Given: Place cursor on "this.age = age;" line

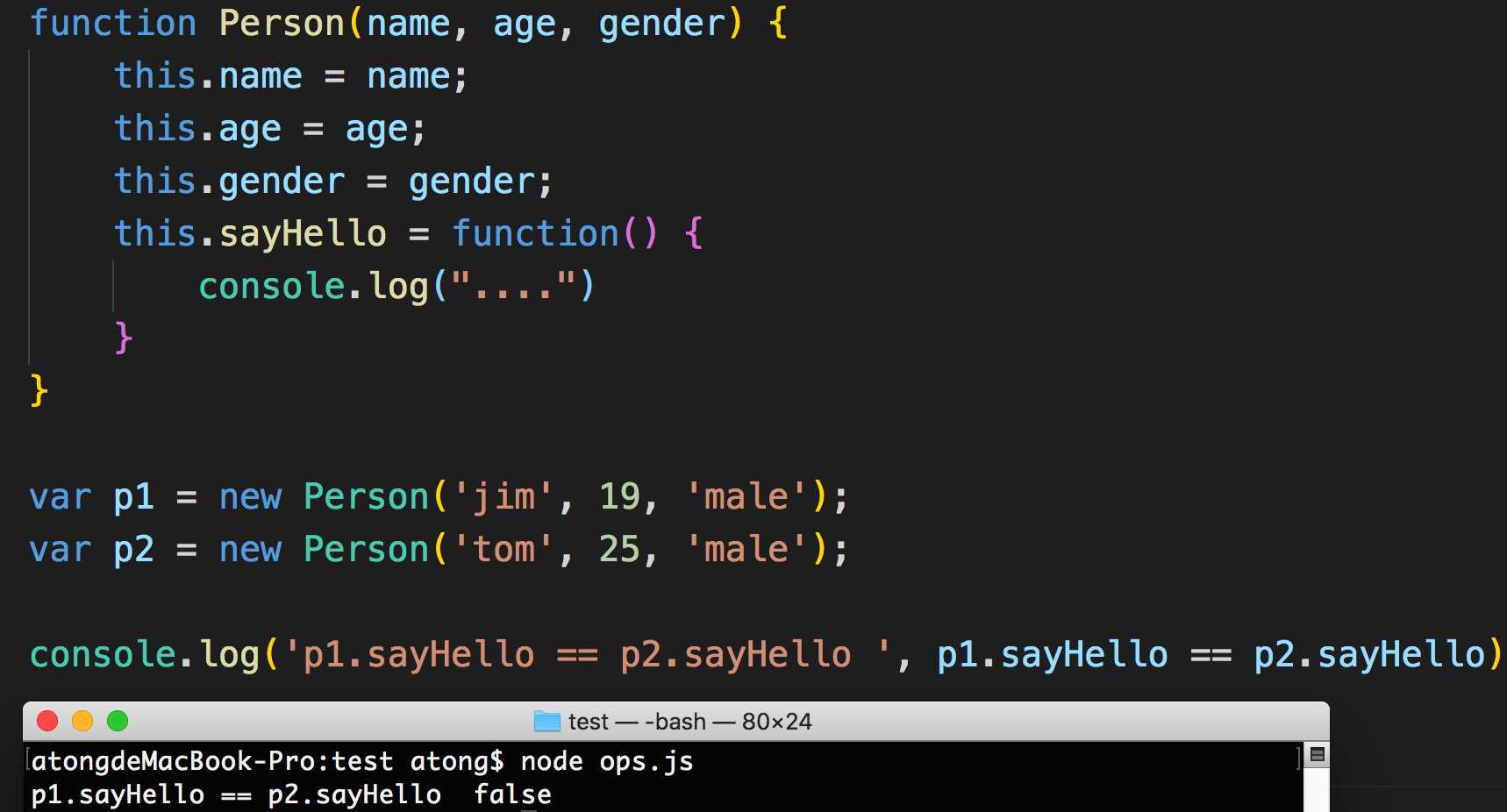Looking at the screenshot, I should [x=270, y=129].
